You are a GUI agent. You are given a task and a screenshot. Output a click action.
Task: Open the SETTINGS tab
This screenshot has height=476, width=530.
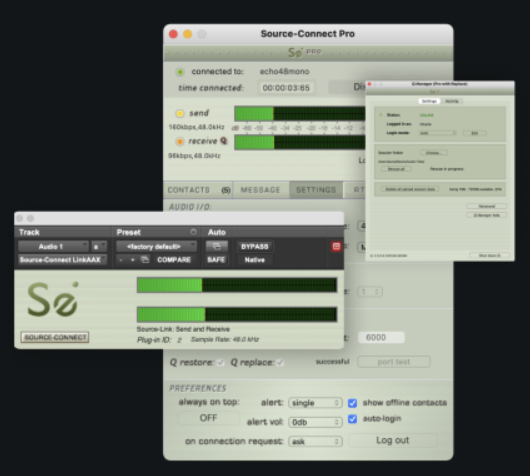point(316,190)
